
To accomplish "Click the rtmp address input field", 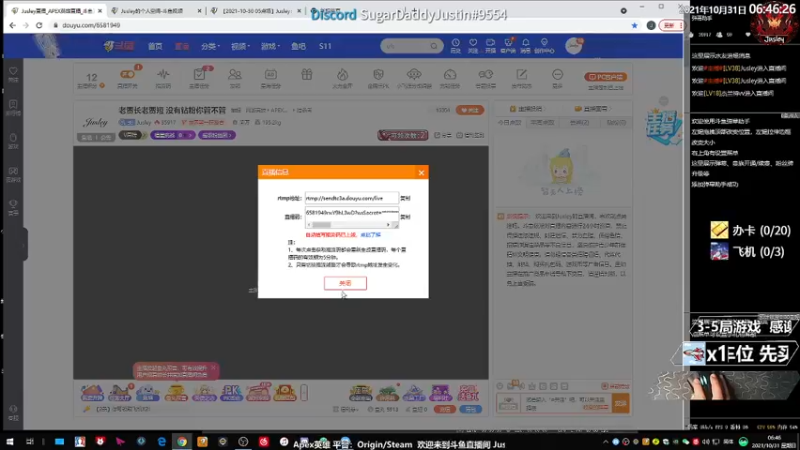I will [x=352, y=198].
